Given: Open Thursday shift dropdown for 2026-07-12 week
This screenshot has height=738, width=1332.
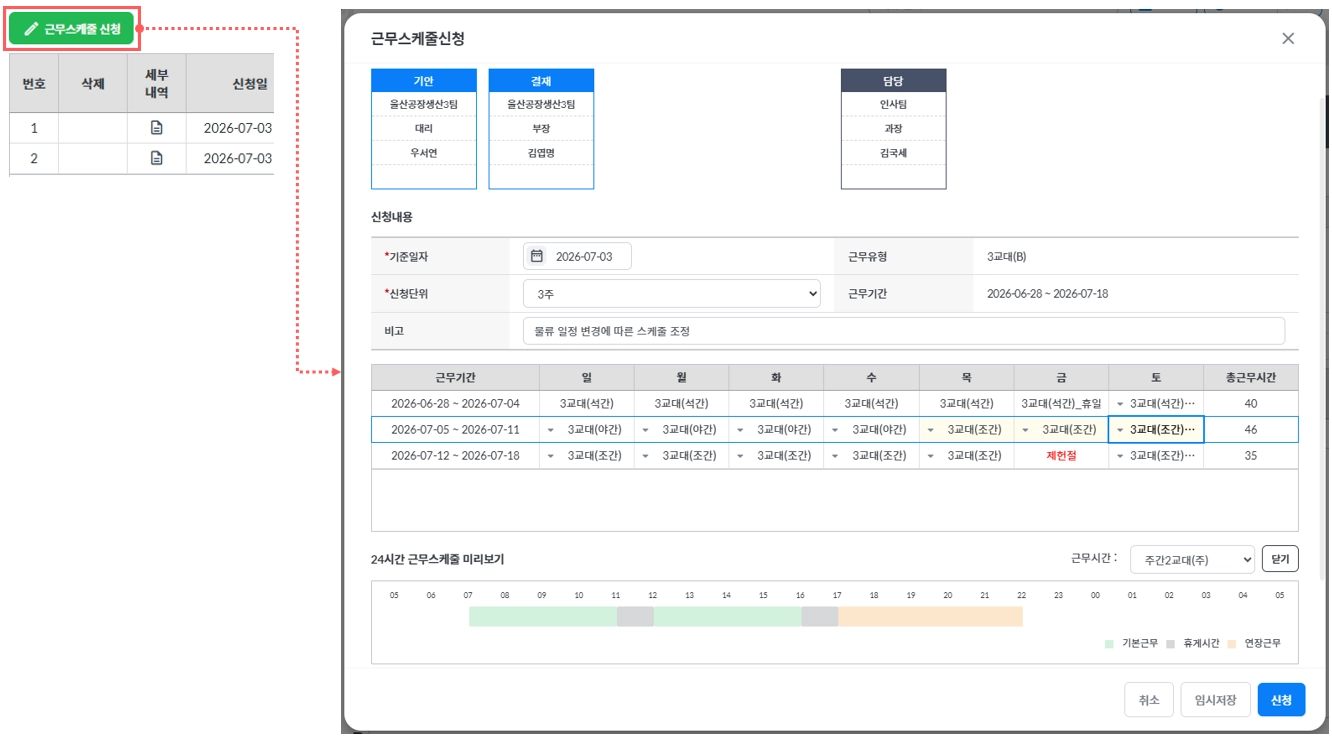Looking at the screenshot, I should 931,456.
